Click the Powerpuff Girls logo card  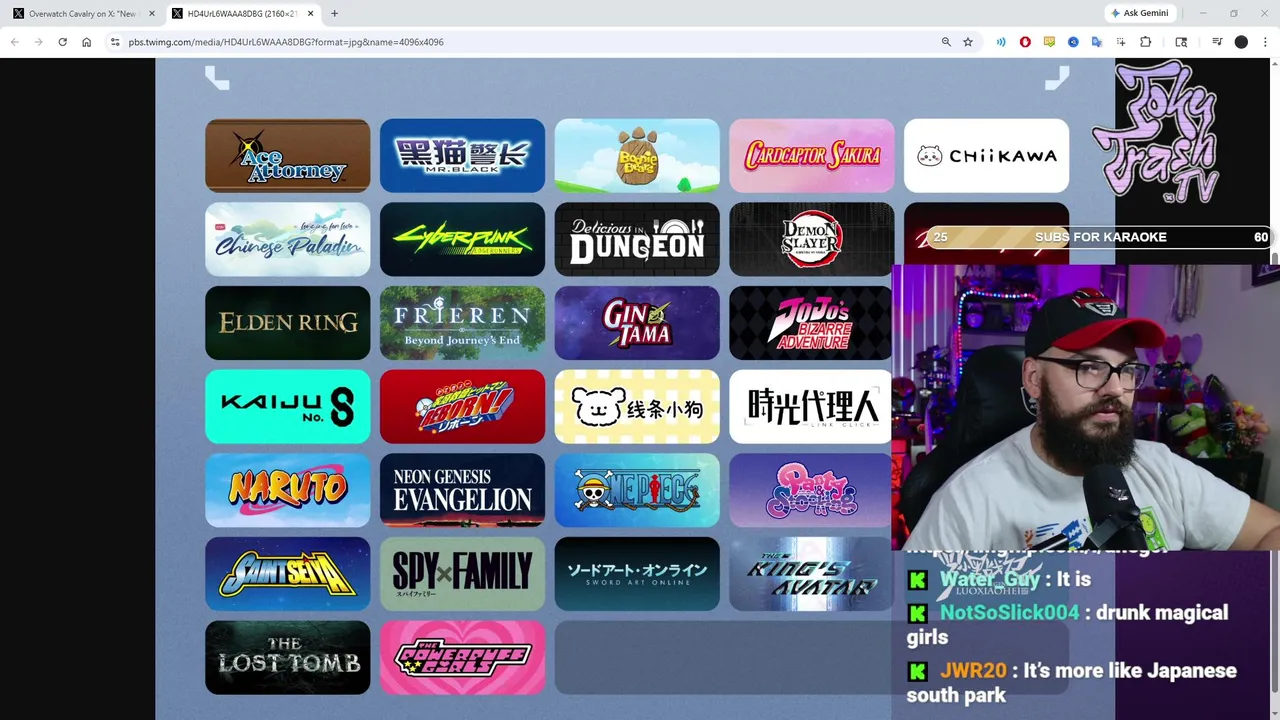coord(462,657)
